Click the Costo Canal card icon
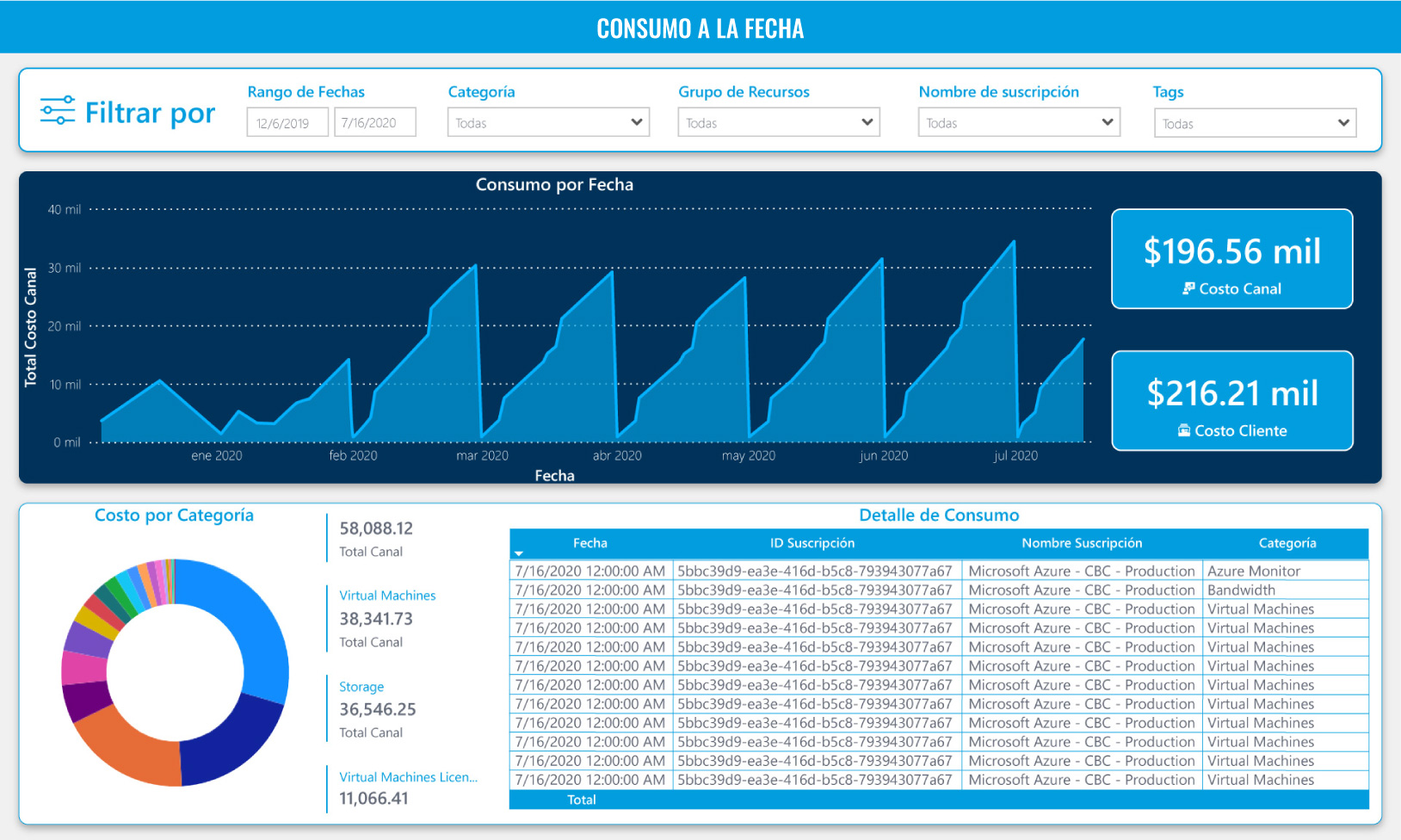 [1188, 289]
